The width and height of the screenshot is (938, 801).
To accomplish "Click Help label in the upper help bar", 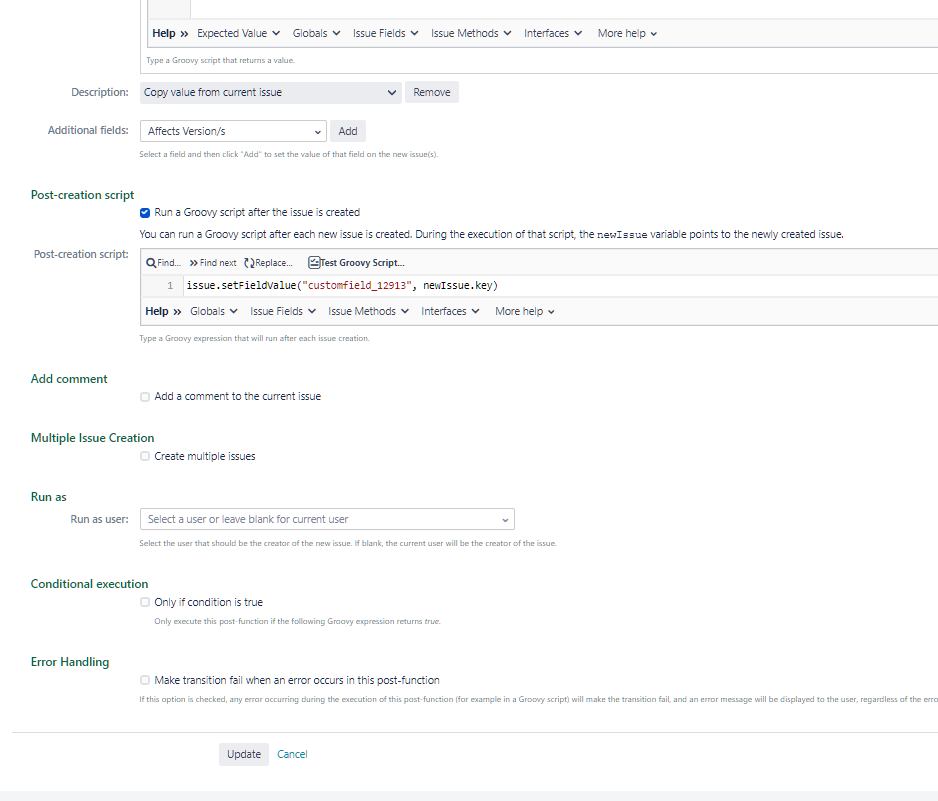I will pos(164,33).
